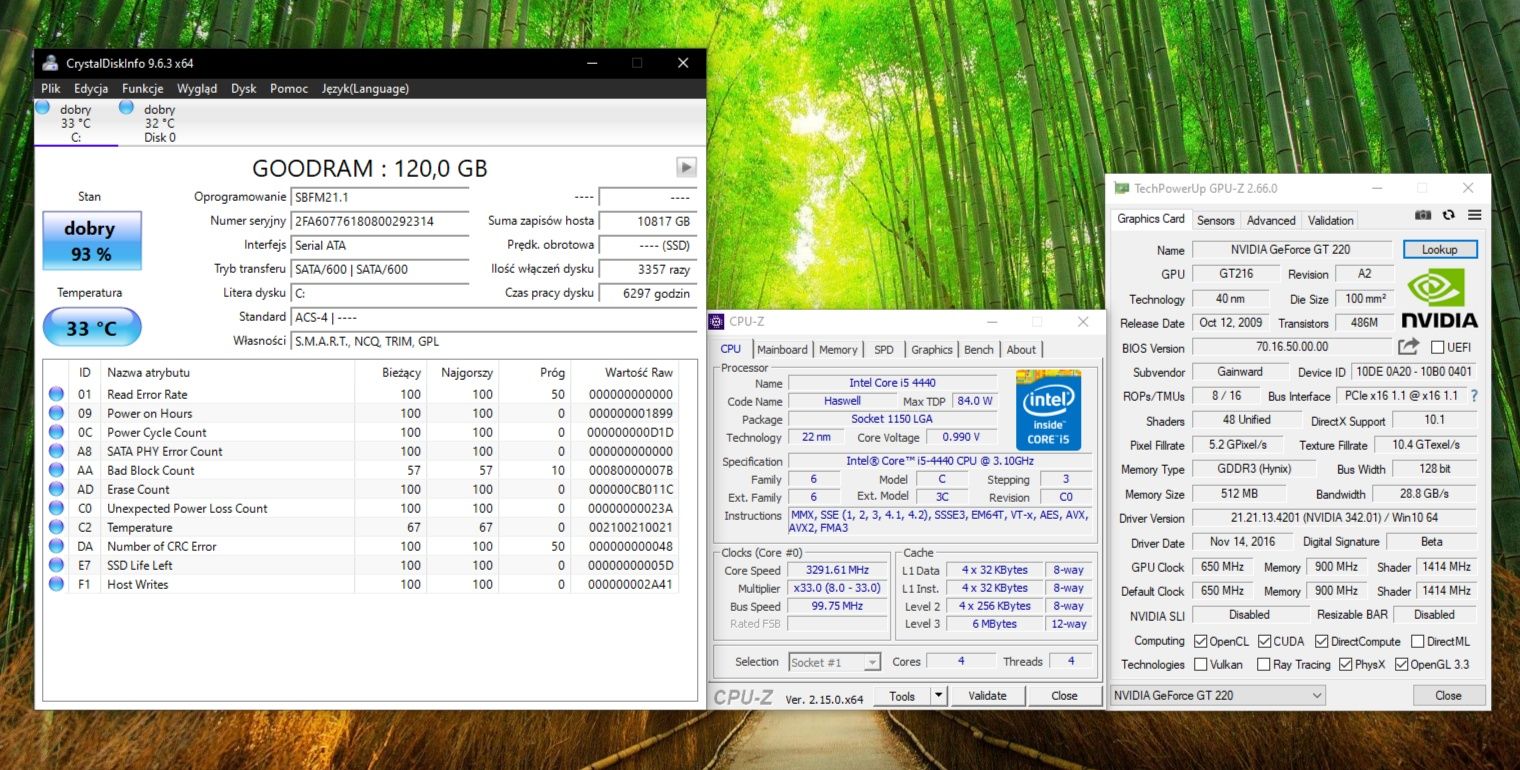The width and height of the screenshot is (1520, 770).
Task: Select the 'Power on Hours' attribute row
Action: tap(362, 413)
